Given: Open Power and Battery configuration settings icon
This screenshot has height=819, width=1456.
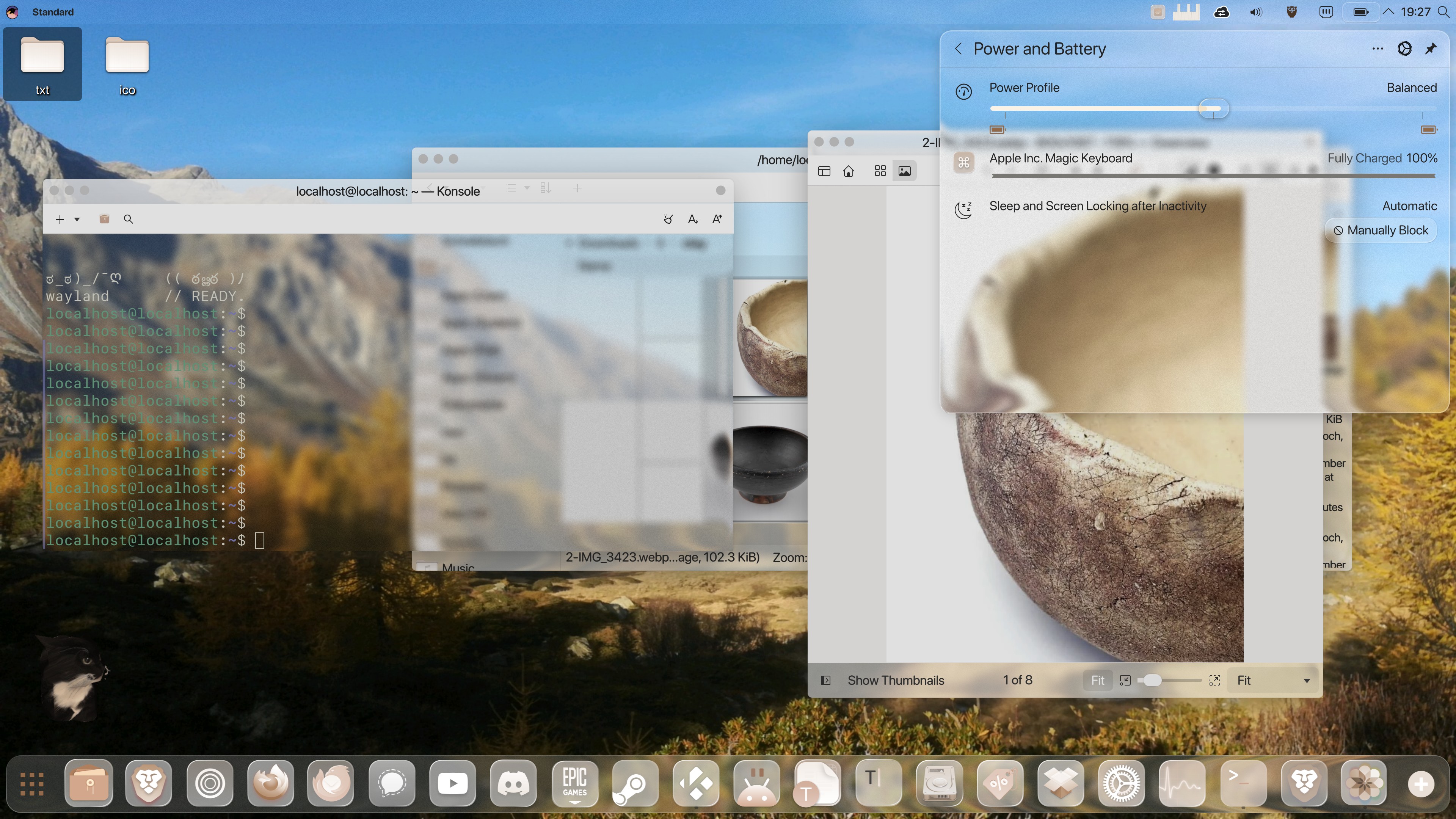Looking at the screenshot, I should 1404,49.
